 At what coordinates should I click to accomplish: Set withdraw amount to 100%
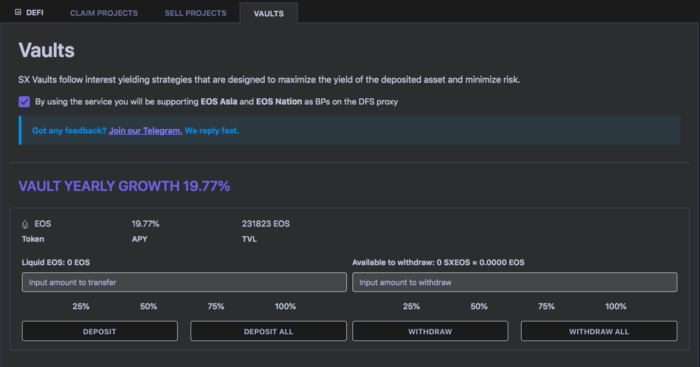pyautogui.click(x=615, y=306)
